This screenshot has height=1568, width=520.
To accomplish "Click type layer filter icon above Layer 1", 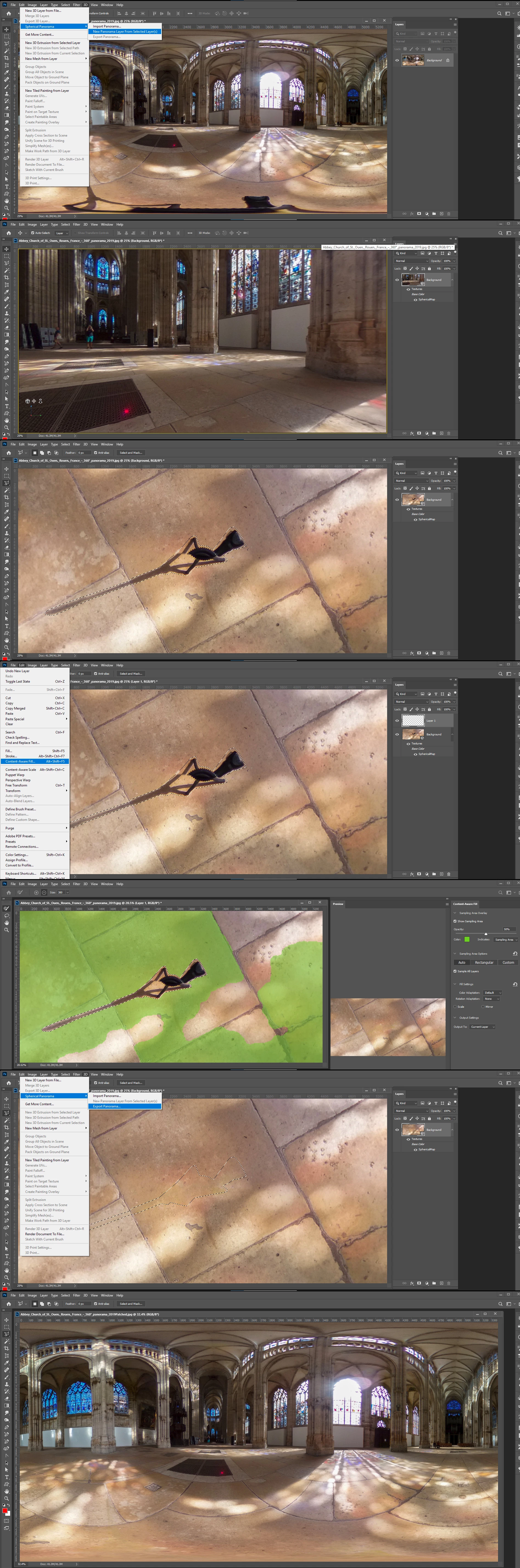I will point(435,694).
